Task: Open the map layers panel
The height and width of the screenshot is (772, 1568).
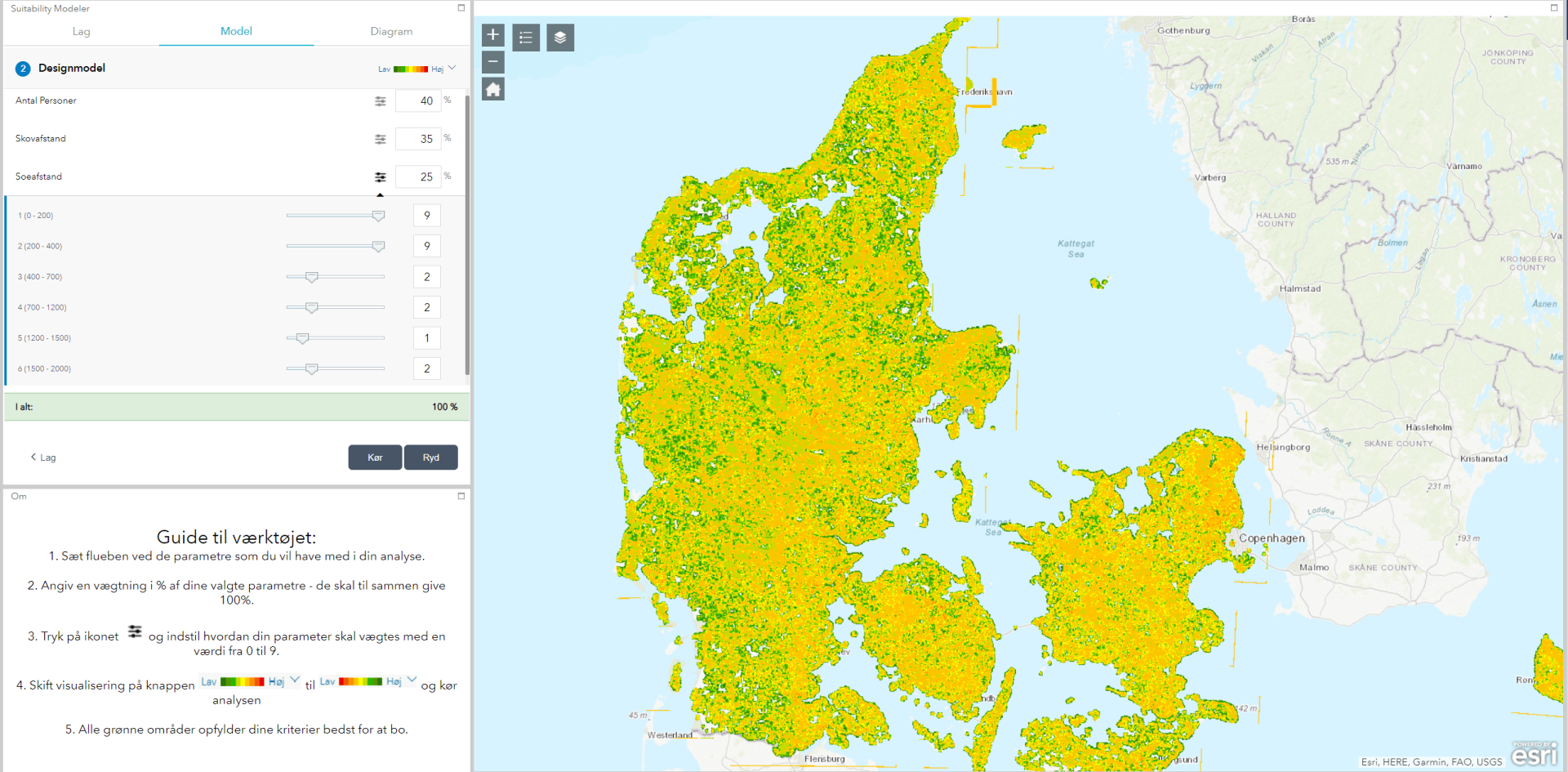Action: coord(560,38)
